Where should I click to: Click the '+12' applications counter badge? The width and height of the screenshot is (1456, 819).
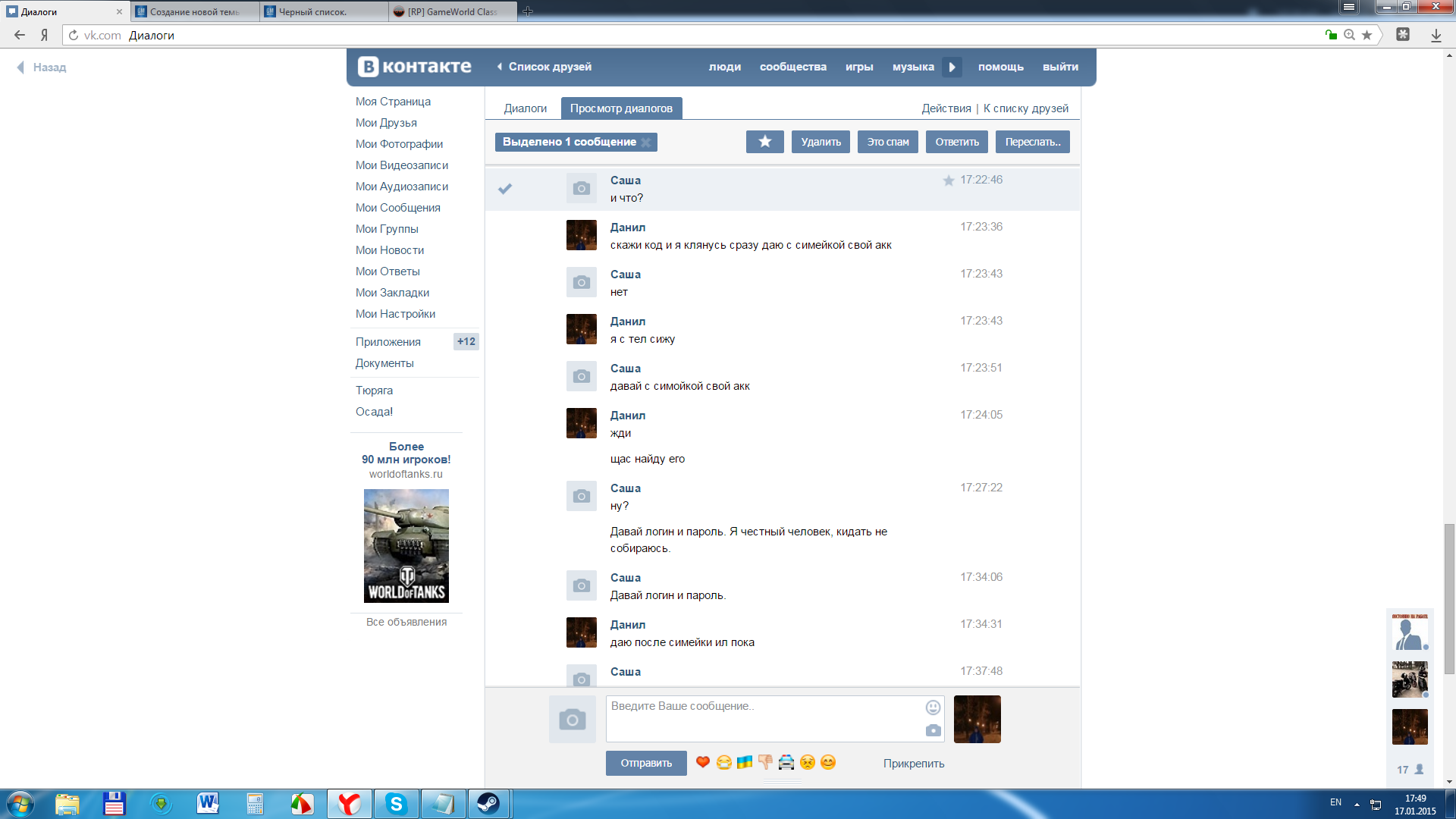click(466, 342)
